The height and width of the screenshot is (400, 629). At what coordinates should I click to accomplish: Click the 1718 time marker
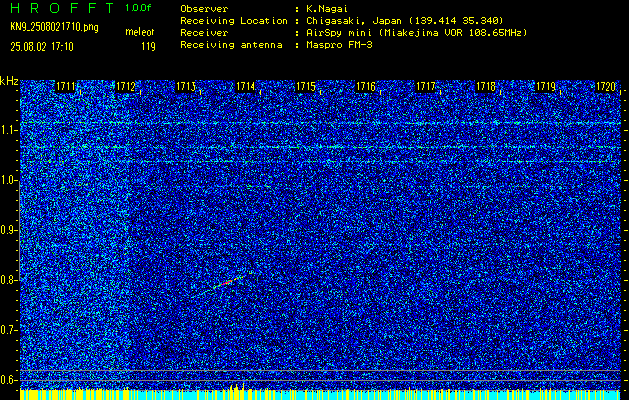pyautogui.click(x=486, y=86)
